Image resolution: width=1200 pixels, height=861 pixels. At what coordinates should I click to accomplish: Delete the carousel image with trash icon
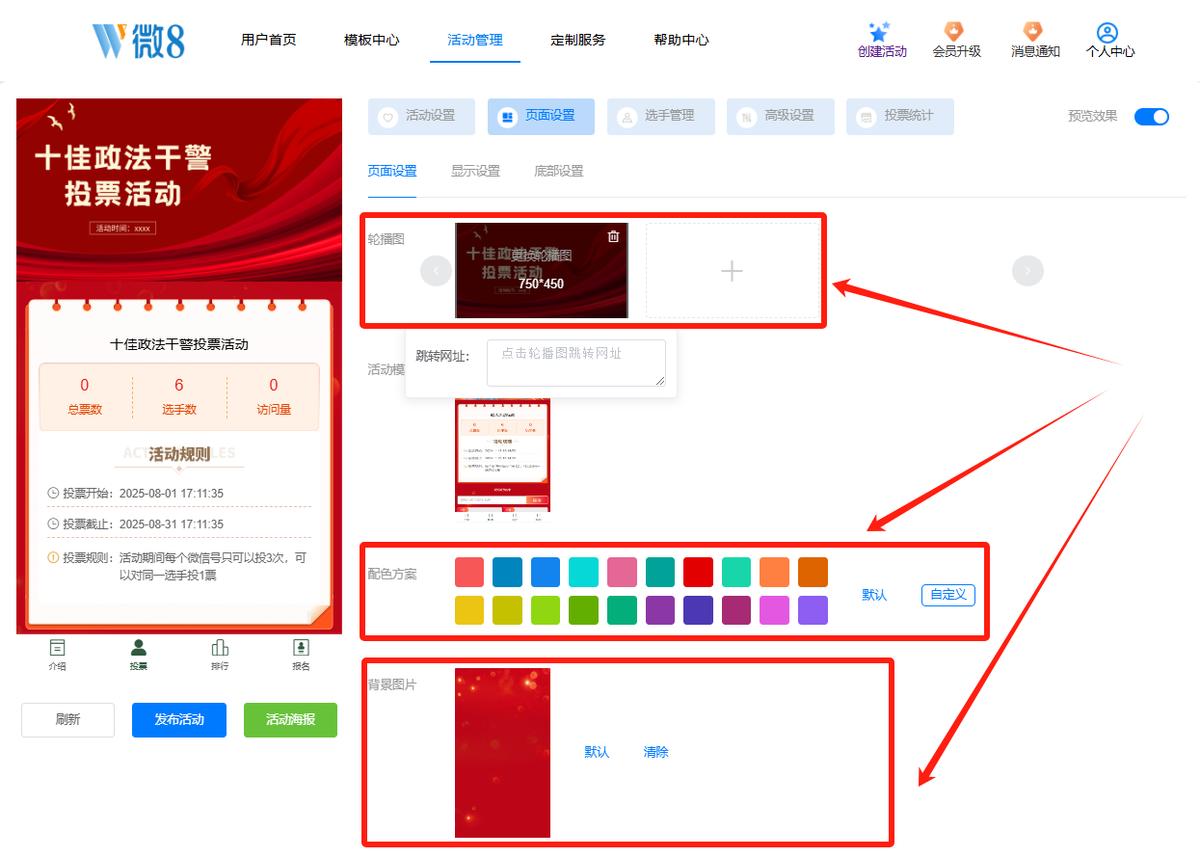tap(613, 236)
